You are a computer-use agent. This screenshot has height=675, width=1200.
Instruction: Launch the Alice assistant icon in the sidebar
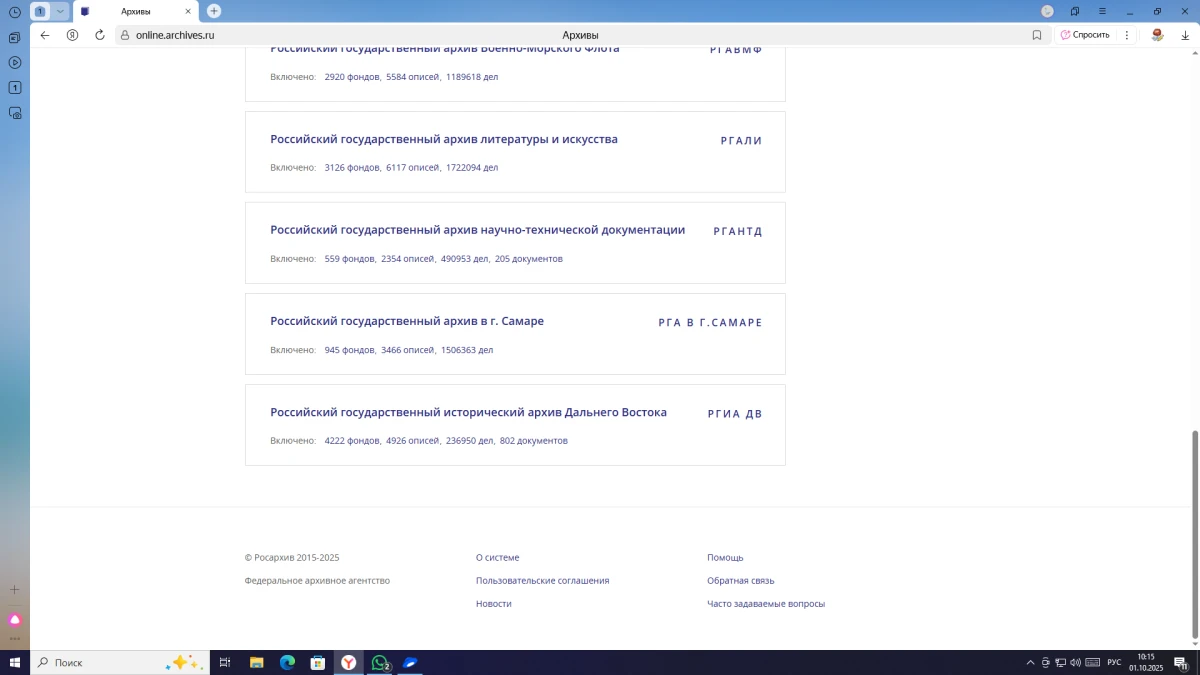[15, 620]
